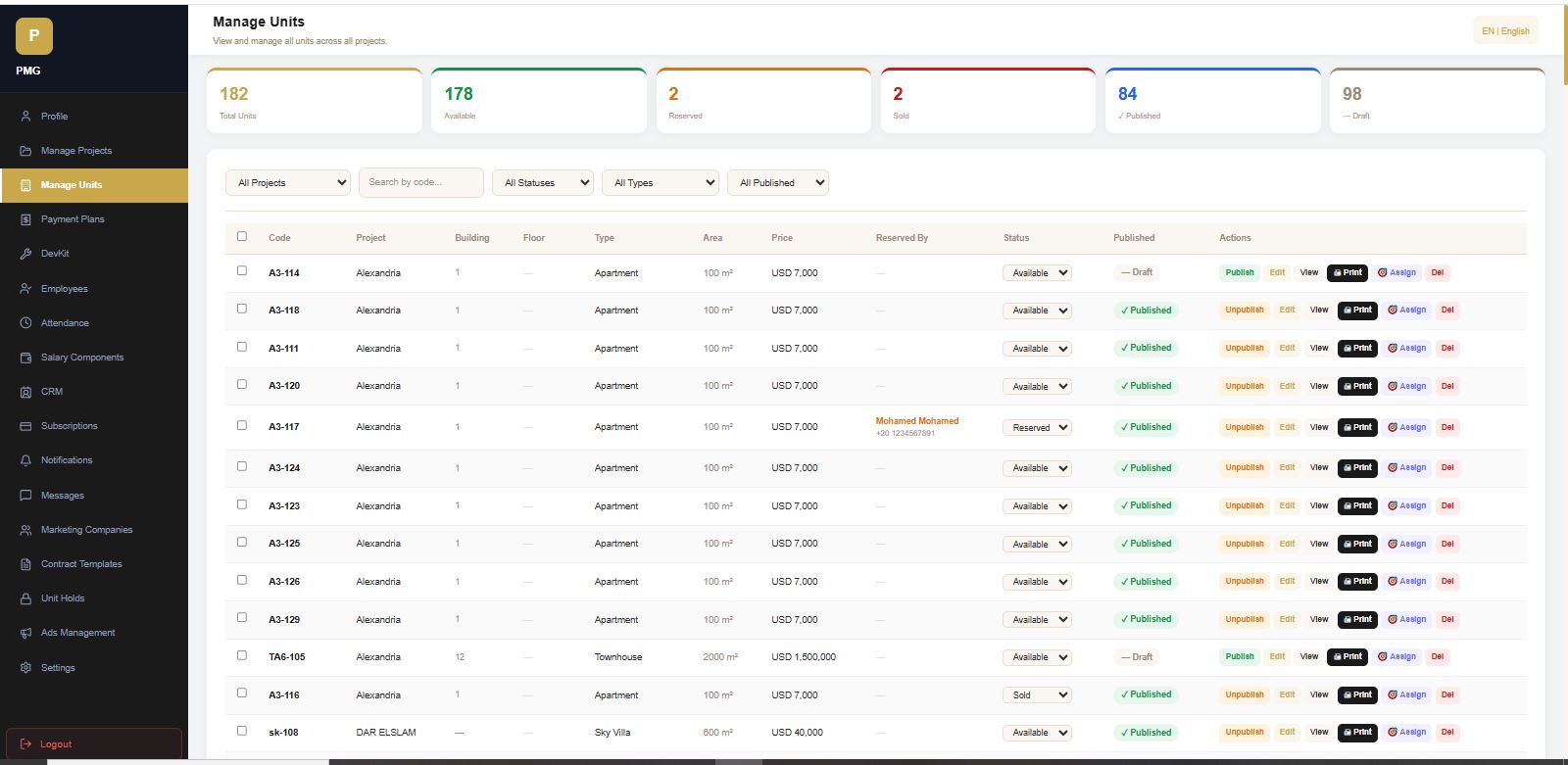Click the Total Units stat card

click(315, 101)
